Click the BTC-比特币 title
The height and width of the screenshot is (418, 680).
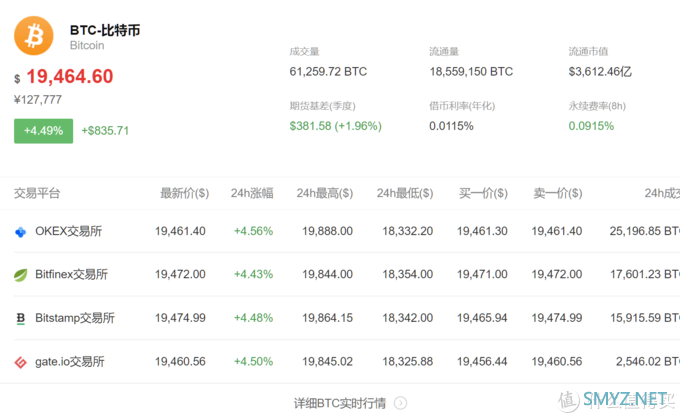point(105,30)
